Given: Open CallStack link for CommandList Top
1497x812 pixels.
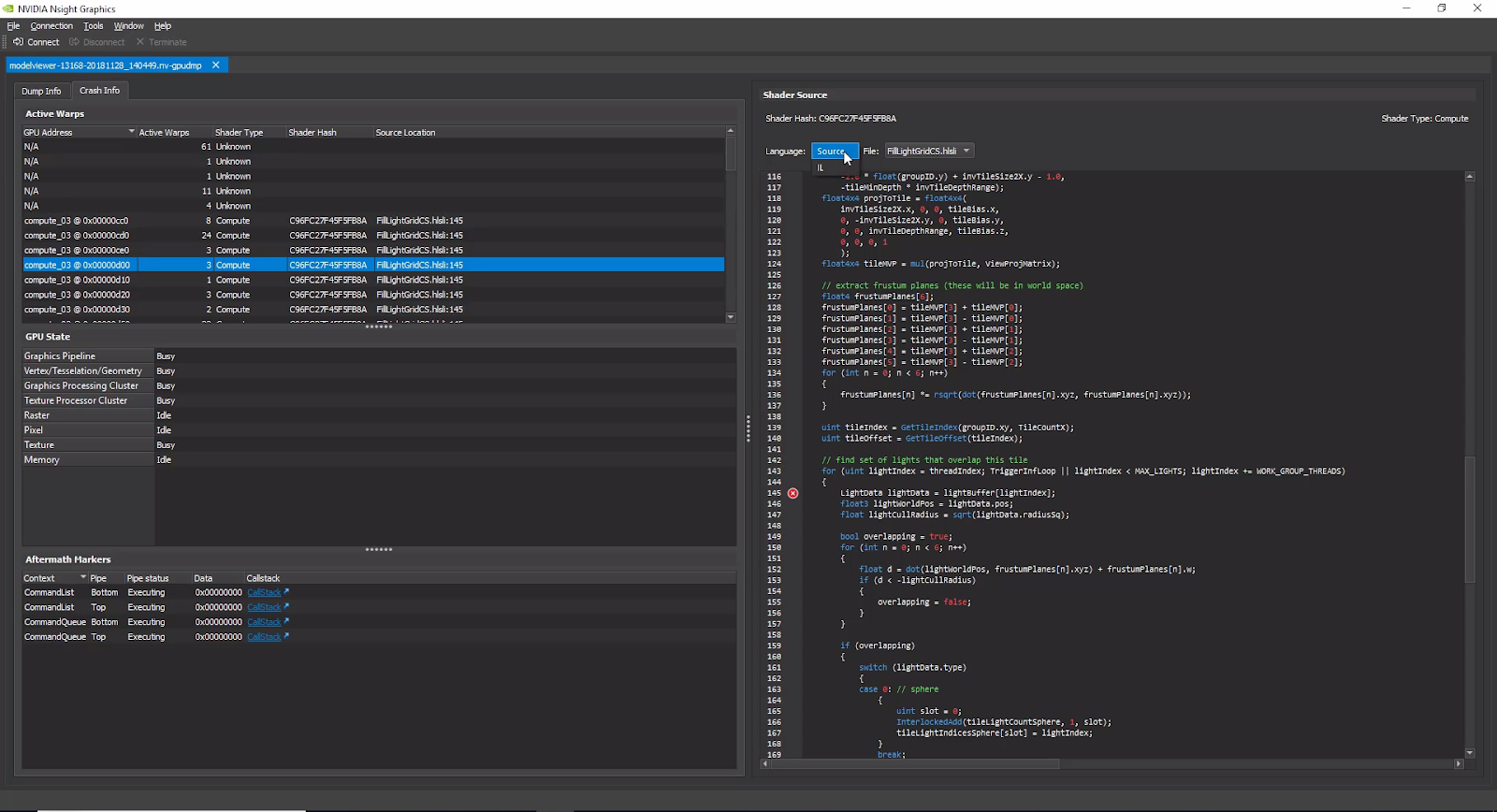Looking at the screenshot, I should pyautogui.click(x=264, y=607).
